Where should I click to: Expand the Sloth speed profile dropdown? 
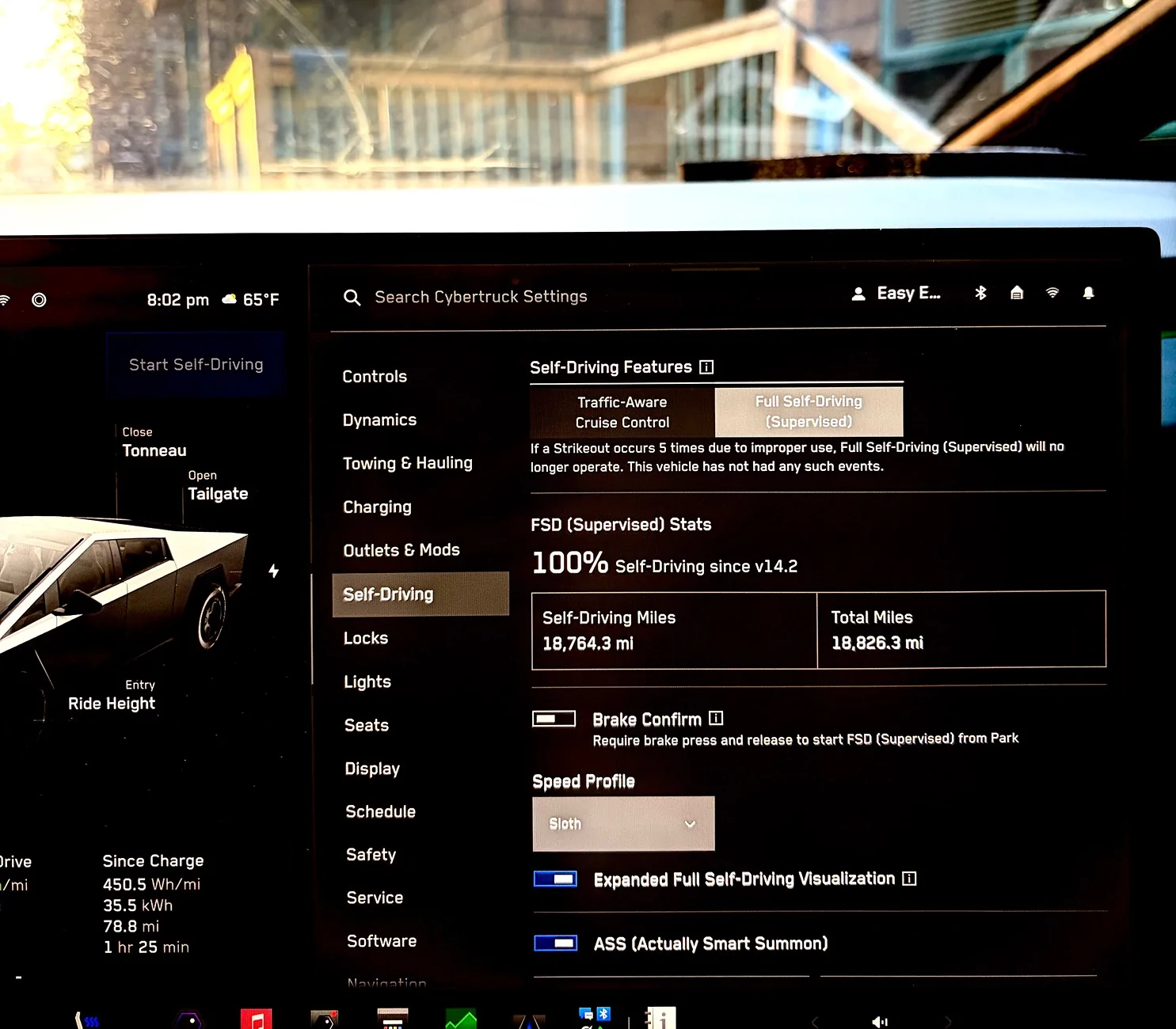click(x=624, y=824)
